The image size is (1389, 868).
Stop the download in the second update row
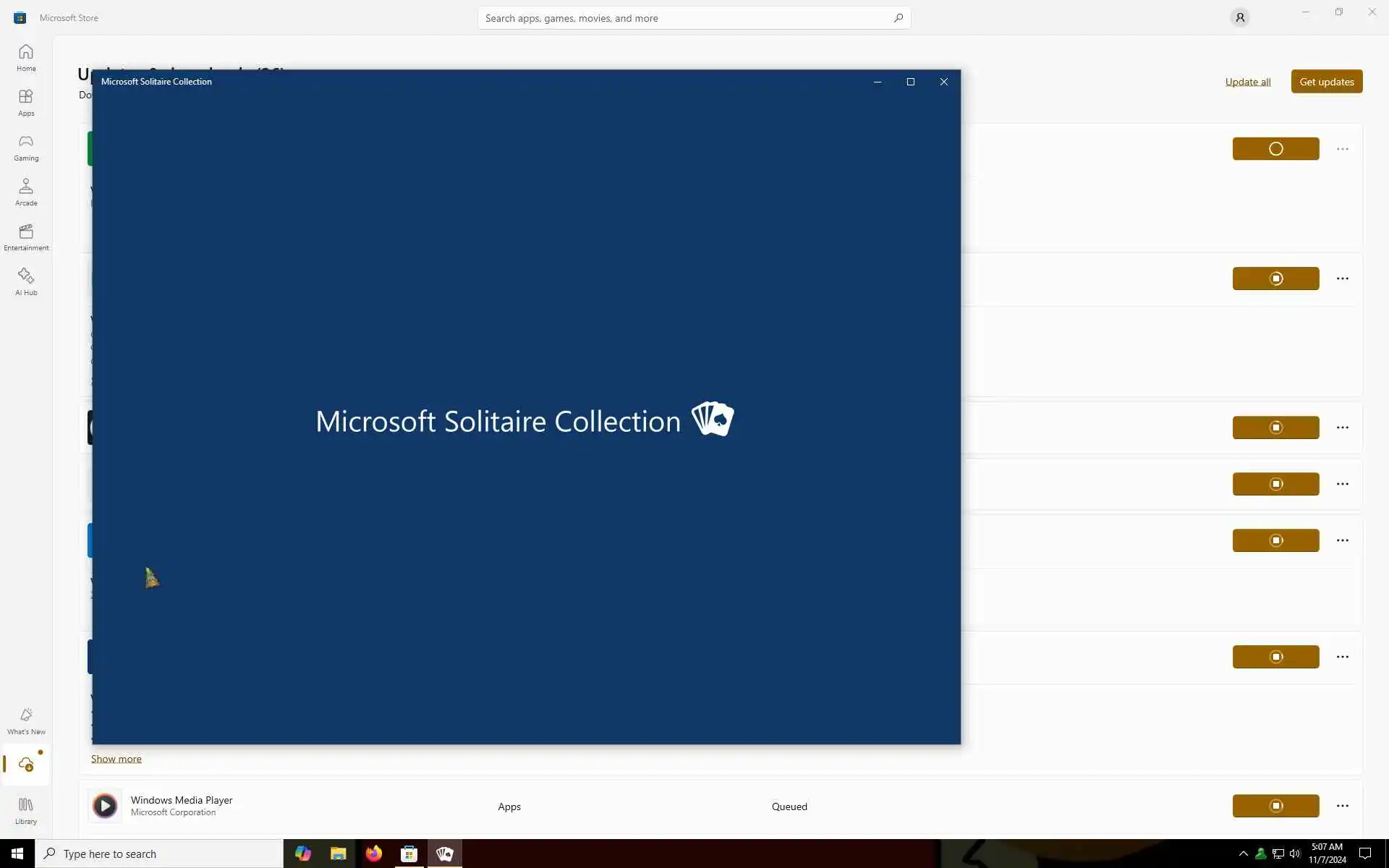coord(1275,278)
